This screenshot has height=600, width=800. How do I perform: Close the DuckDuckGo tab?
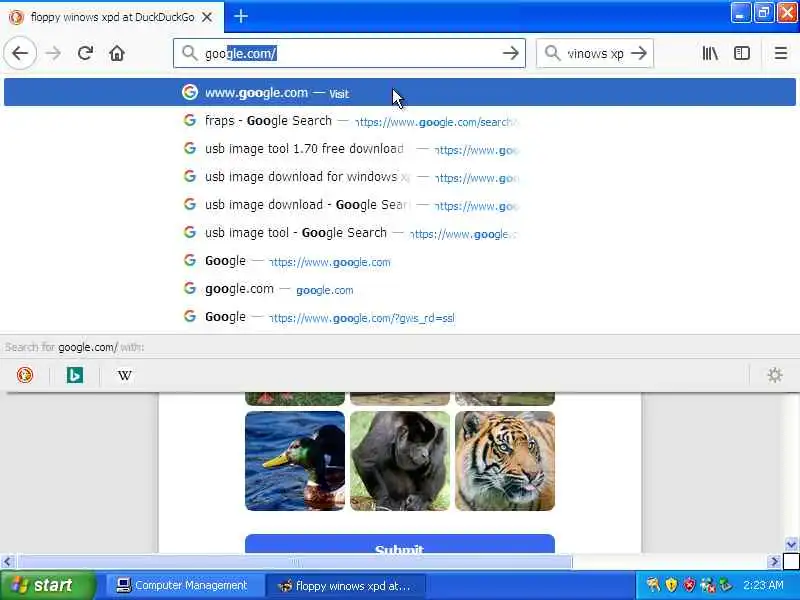207,17
